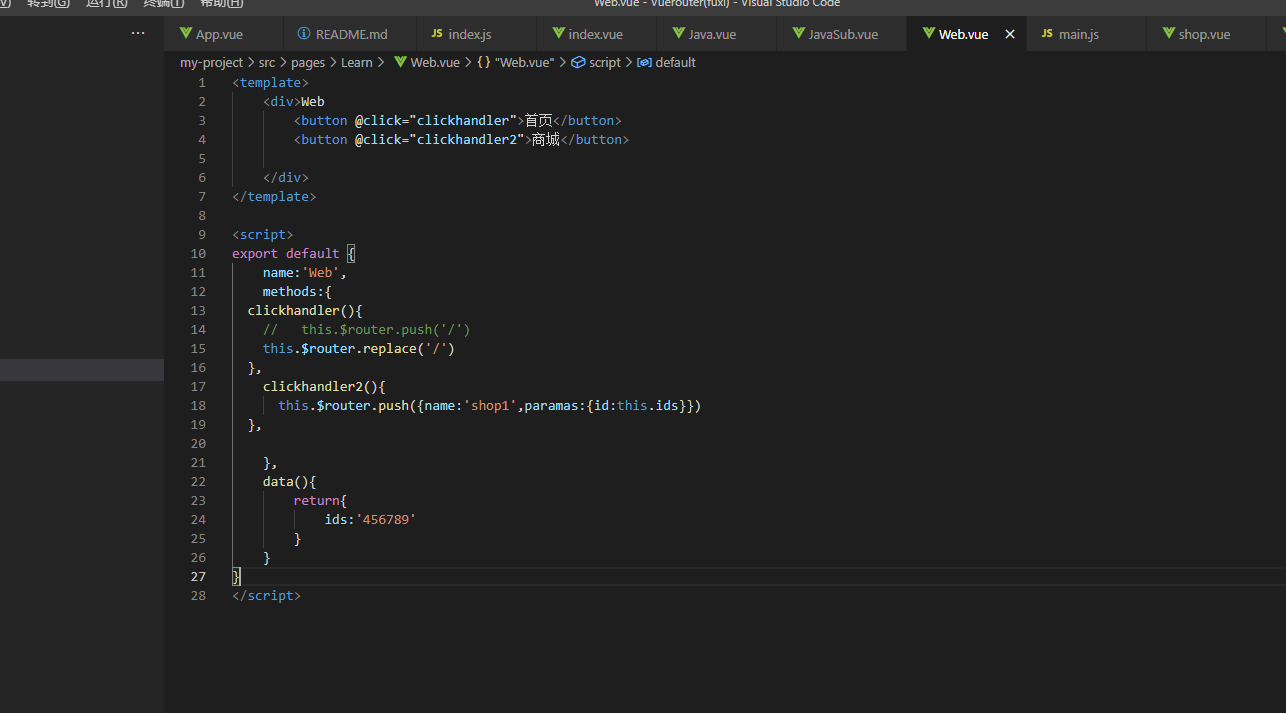Click the JS icon on main.js tab
Image resolution: width=1286 pixels, height=713 pixels.
click(1047, 33)
